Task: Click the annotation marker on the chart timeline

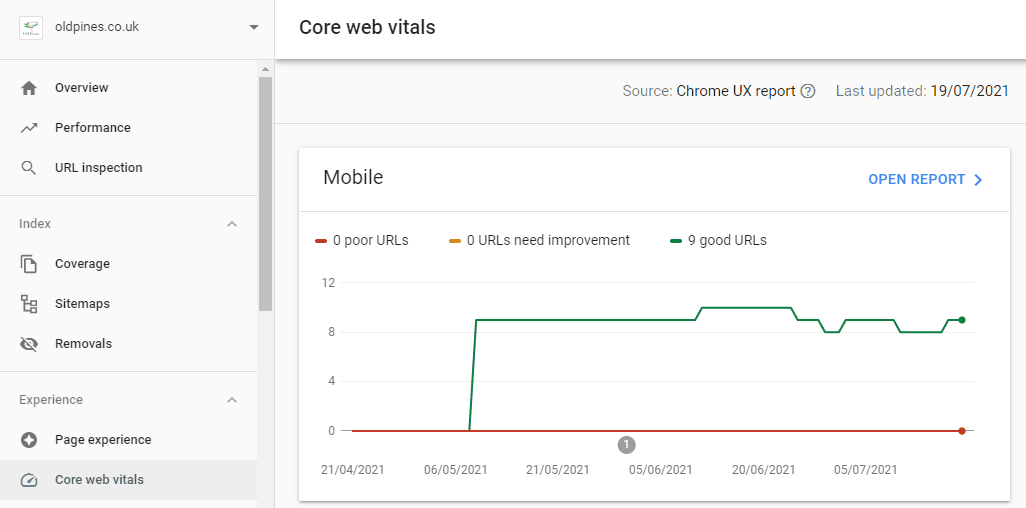Action: [x=627, y=444]
